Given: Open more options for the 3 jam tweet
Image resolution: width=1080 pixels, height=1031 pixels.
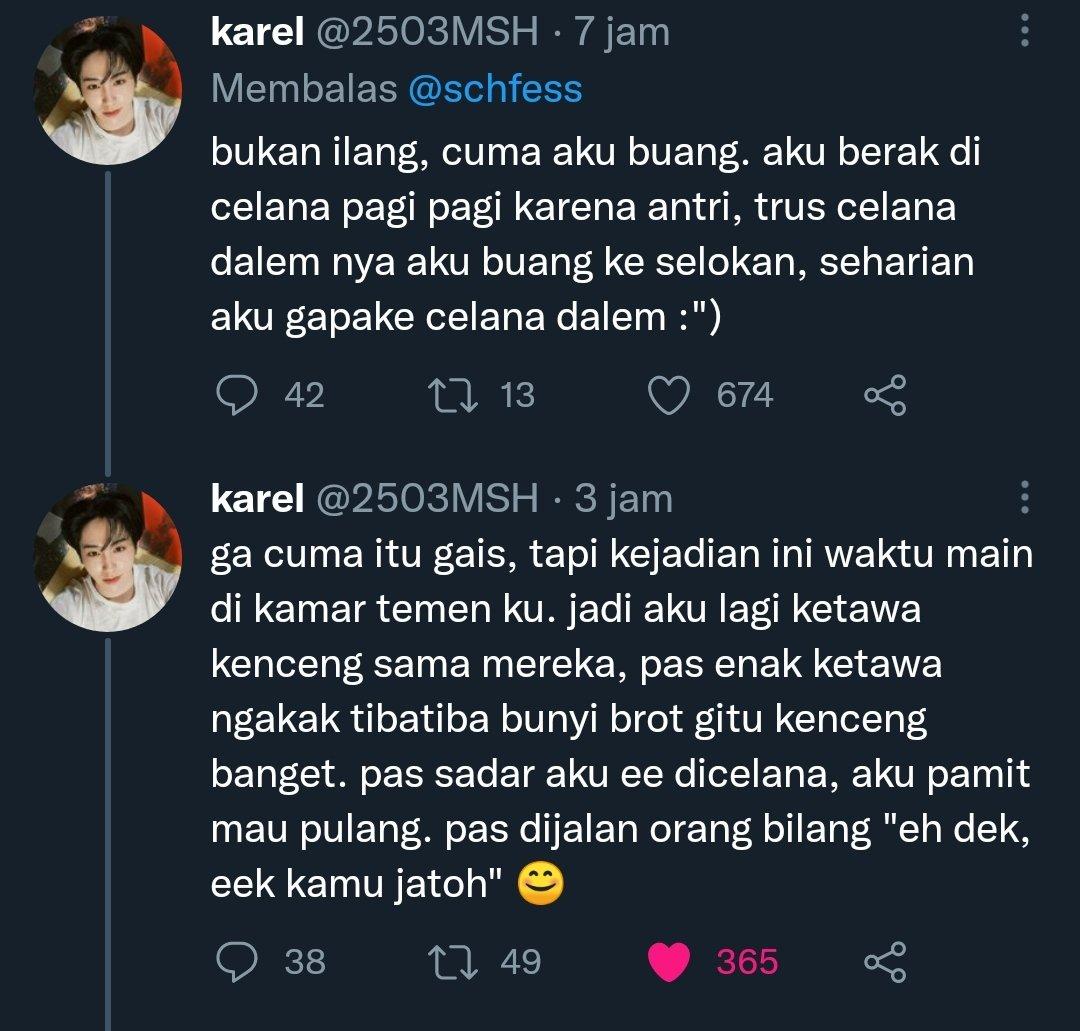Looking at the screenshot, I should pos(1024,497).
